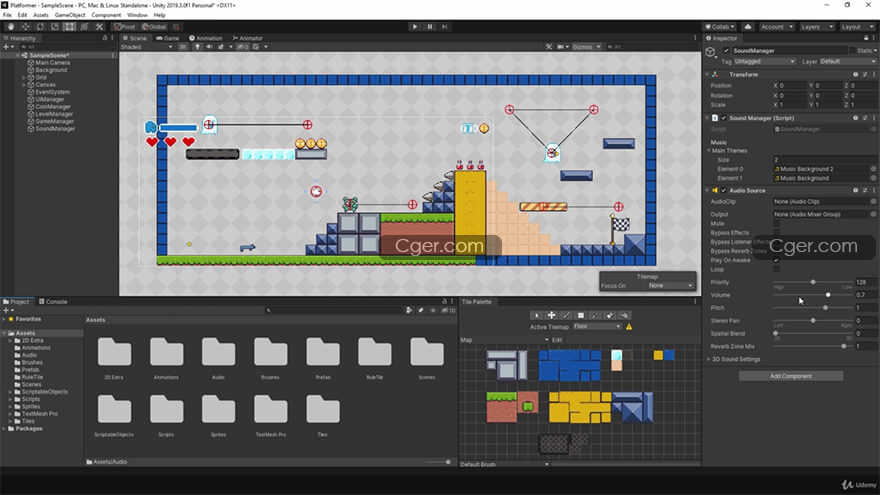Select the Tile Palette box fill tool
This screenshot has height=495, width=880.
pyautogui.click(x=581, y=315)
